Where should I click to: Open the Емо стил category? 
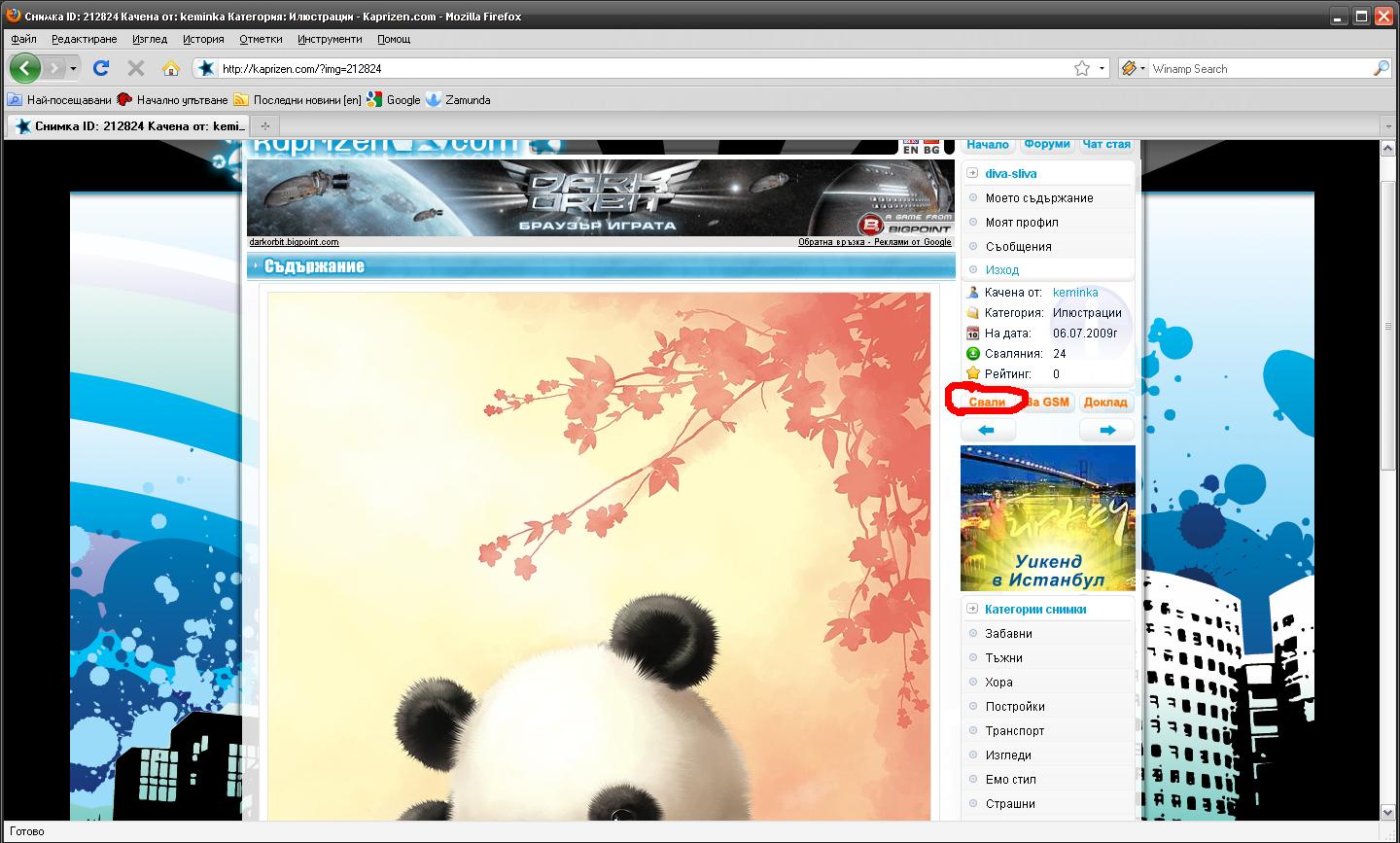click(1010, 779)
